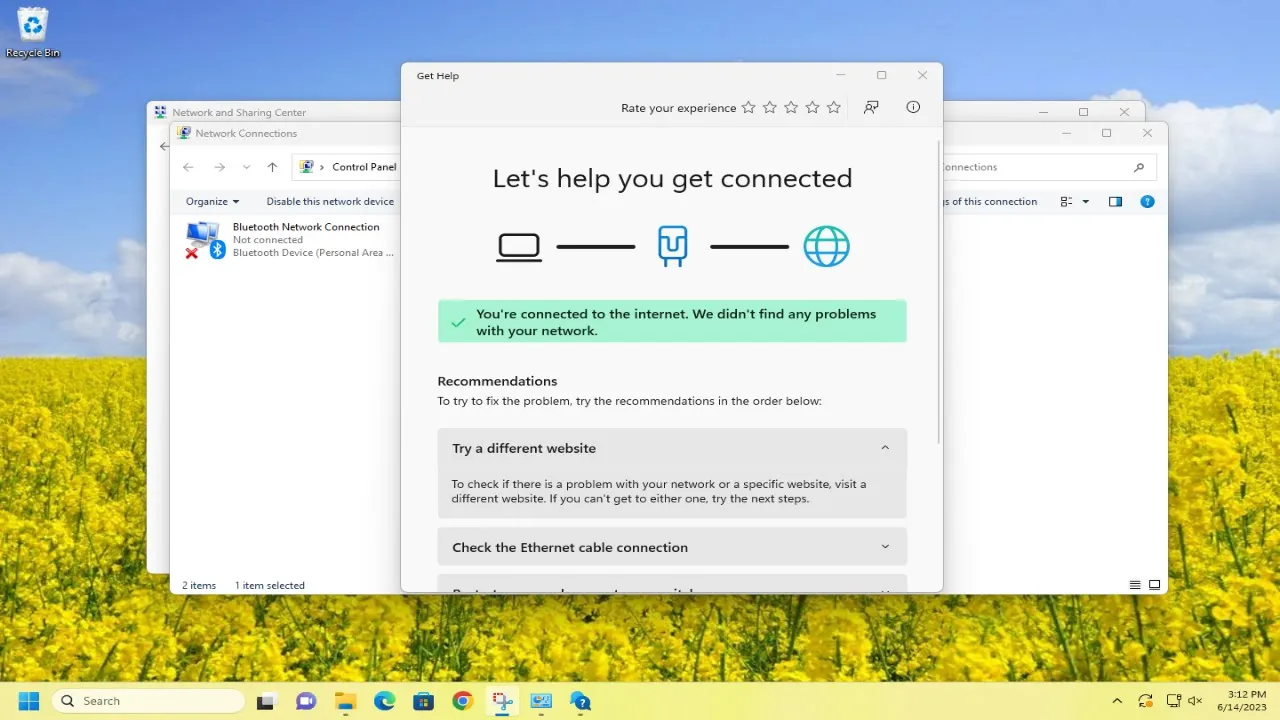The width and height of the screenshot is (1280, 720).
Task: Open the Organize menu
Action: coord(212,201)
